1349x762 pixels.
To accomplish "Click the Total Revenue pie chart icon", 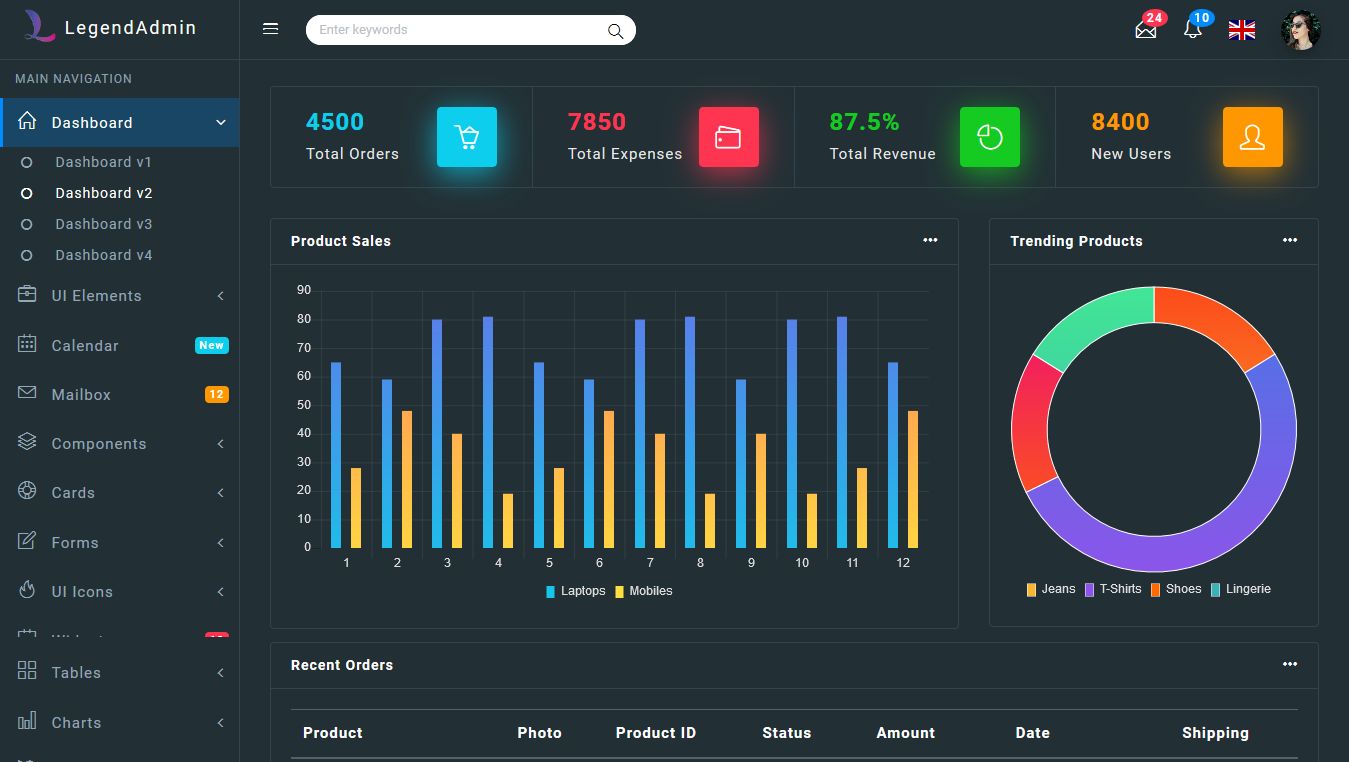I will (x=989, y=137).
